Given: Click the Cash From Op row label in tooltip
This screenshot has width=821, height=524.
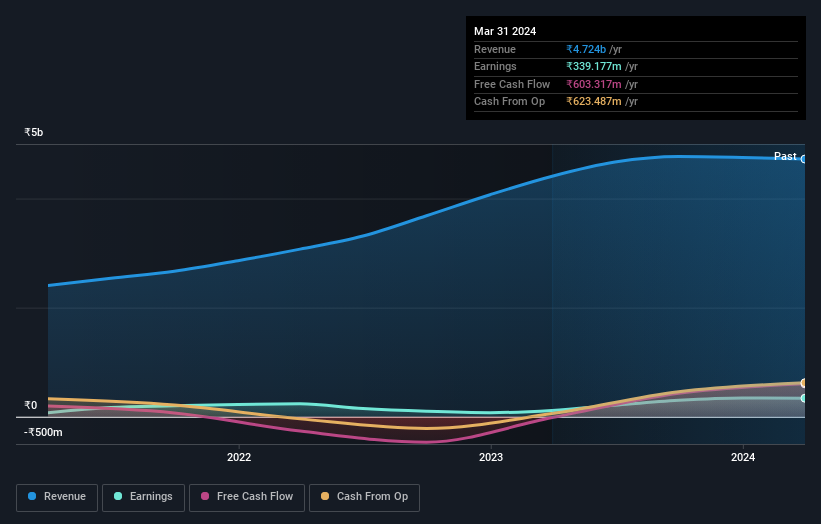Looking at the screenshot, I should [509, 102].
